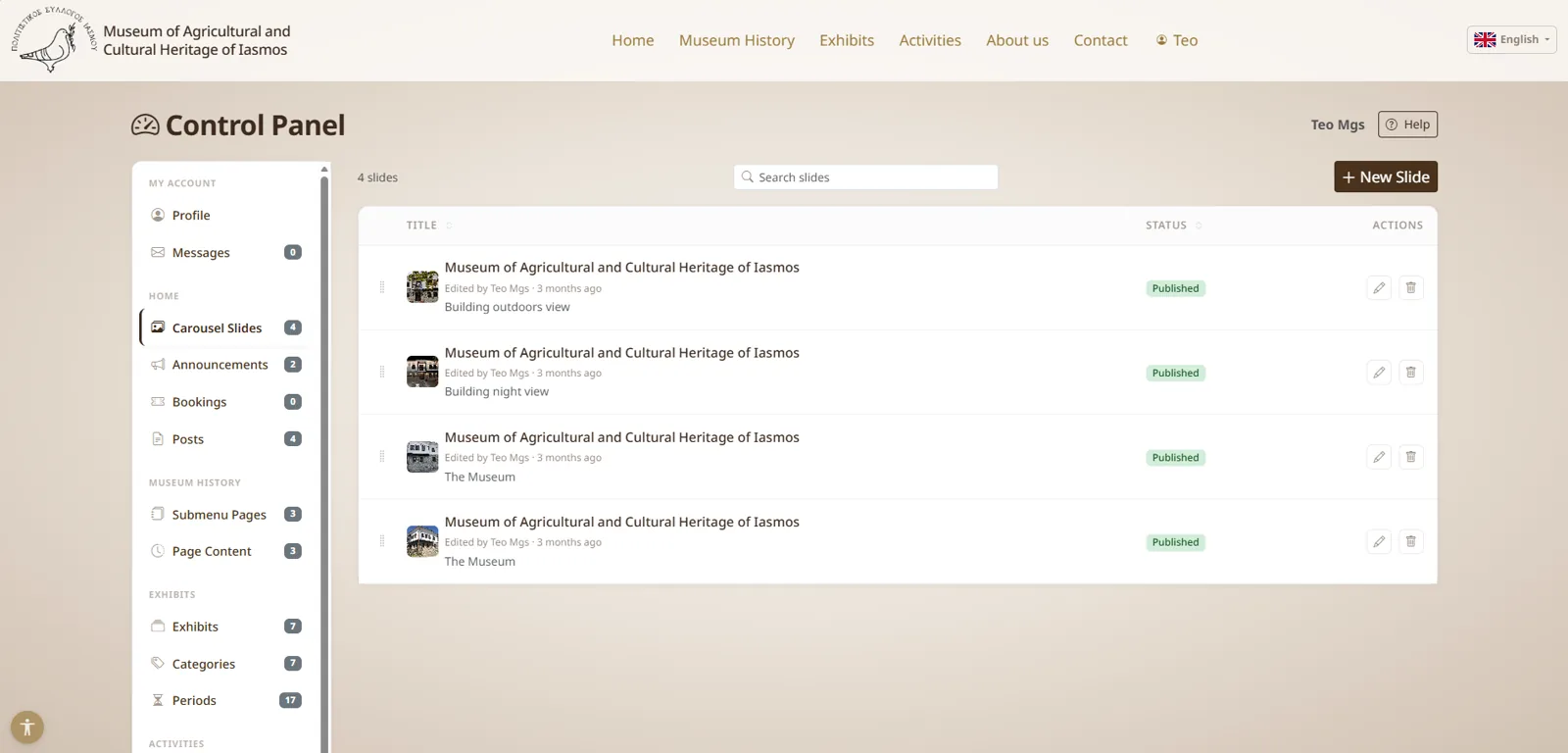The width and height of the screenshot is (1568, 753).
Task: Click the museum dove logo
Action: tap(55, 40)
